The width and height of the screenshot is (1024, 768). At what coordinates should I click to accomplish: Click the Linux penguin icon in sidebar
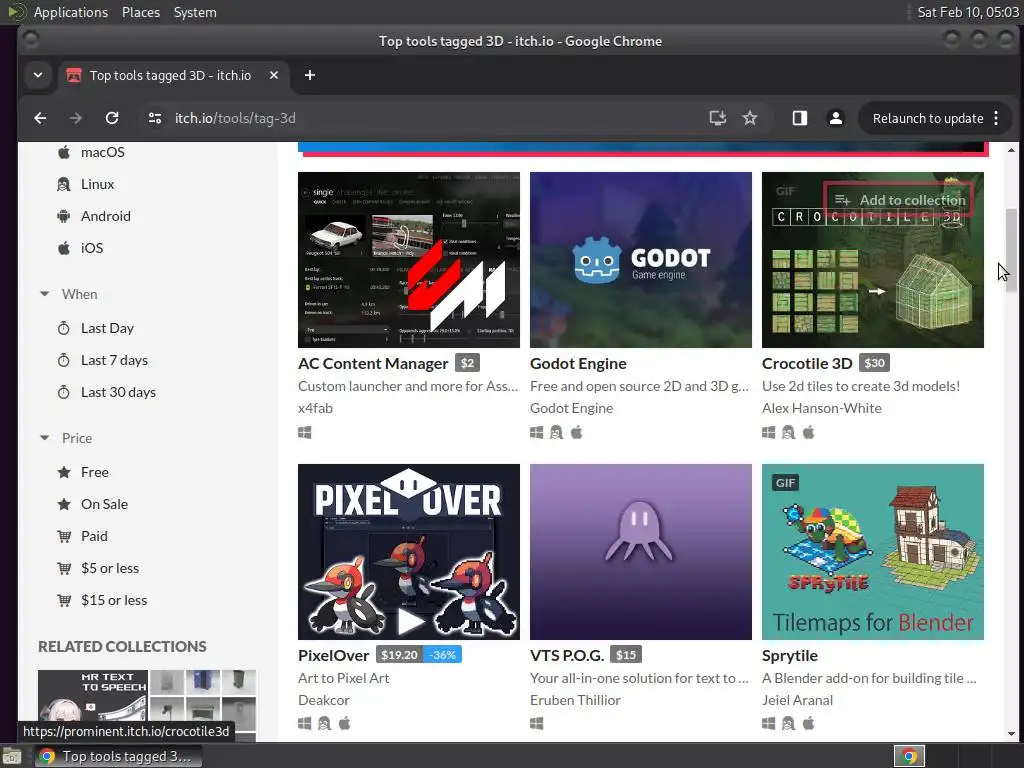(63, 184)
